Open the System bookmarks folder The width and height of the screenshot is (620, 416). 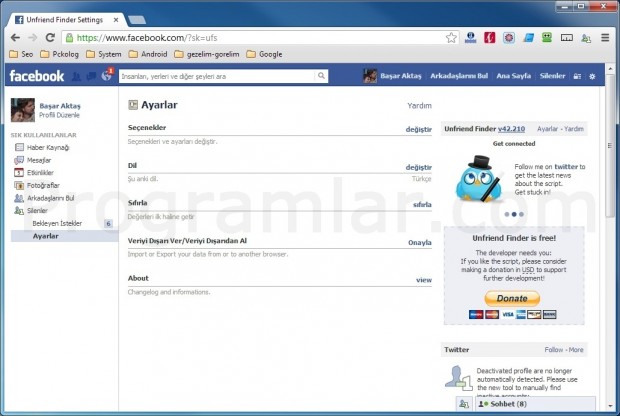click(104, 54)
